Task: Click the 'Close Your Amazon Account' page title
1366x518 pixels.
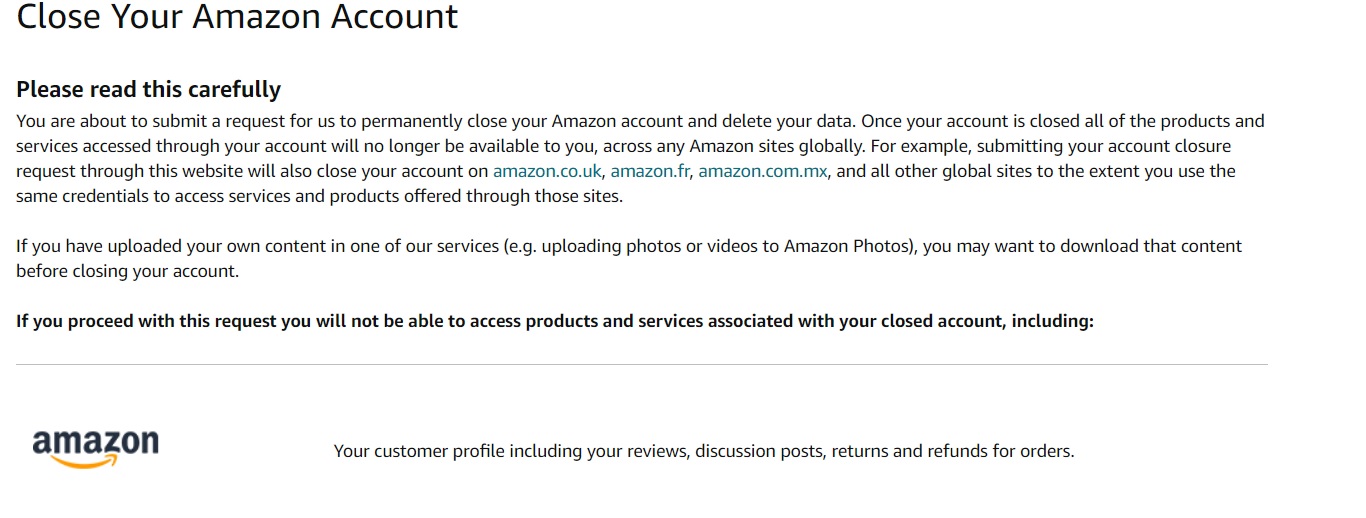Action: point(237,17)
